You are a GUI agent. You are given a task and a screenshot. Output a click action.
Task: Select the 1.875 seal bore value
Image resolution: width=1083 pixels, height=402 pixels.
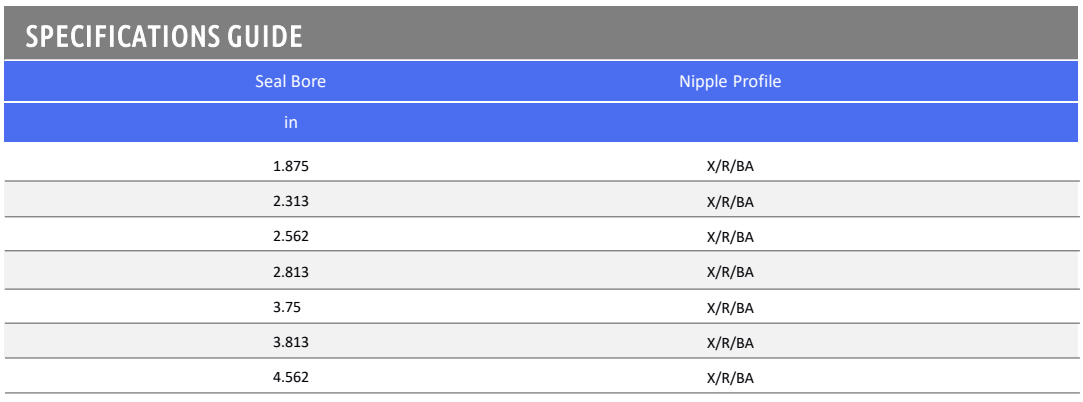[x=291, y=166]
